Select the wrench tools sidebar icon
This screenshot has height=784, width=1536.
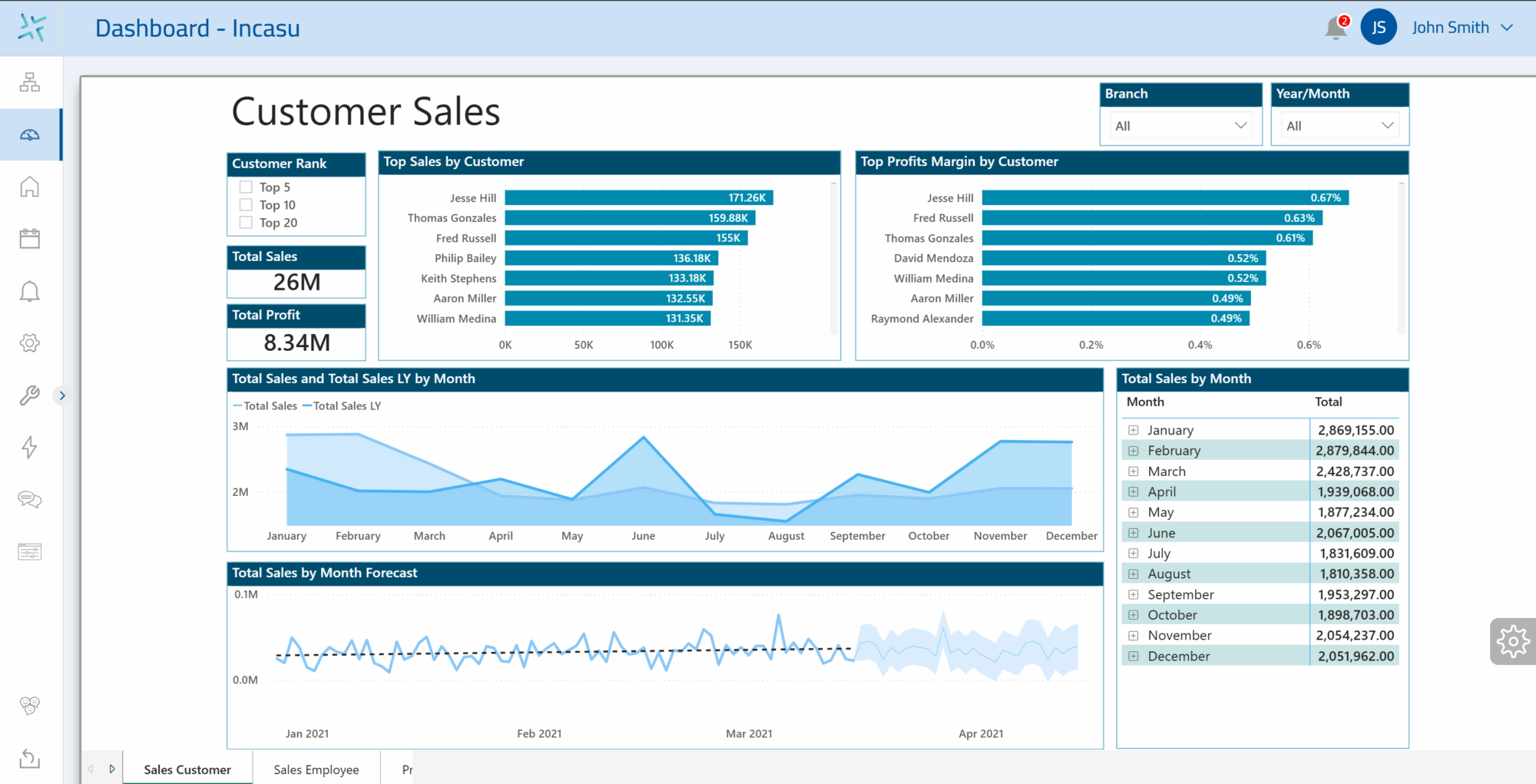[30, 395]
